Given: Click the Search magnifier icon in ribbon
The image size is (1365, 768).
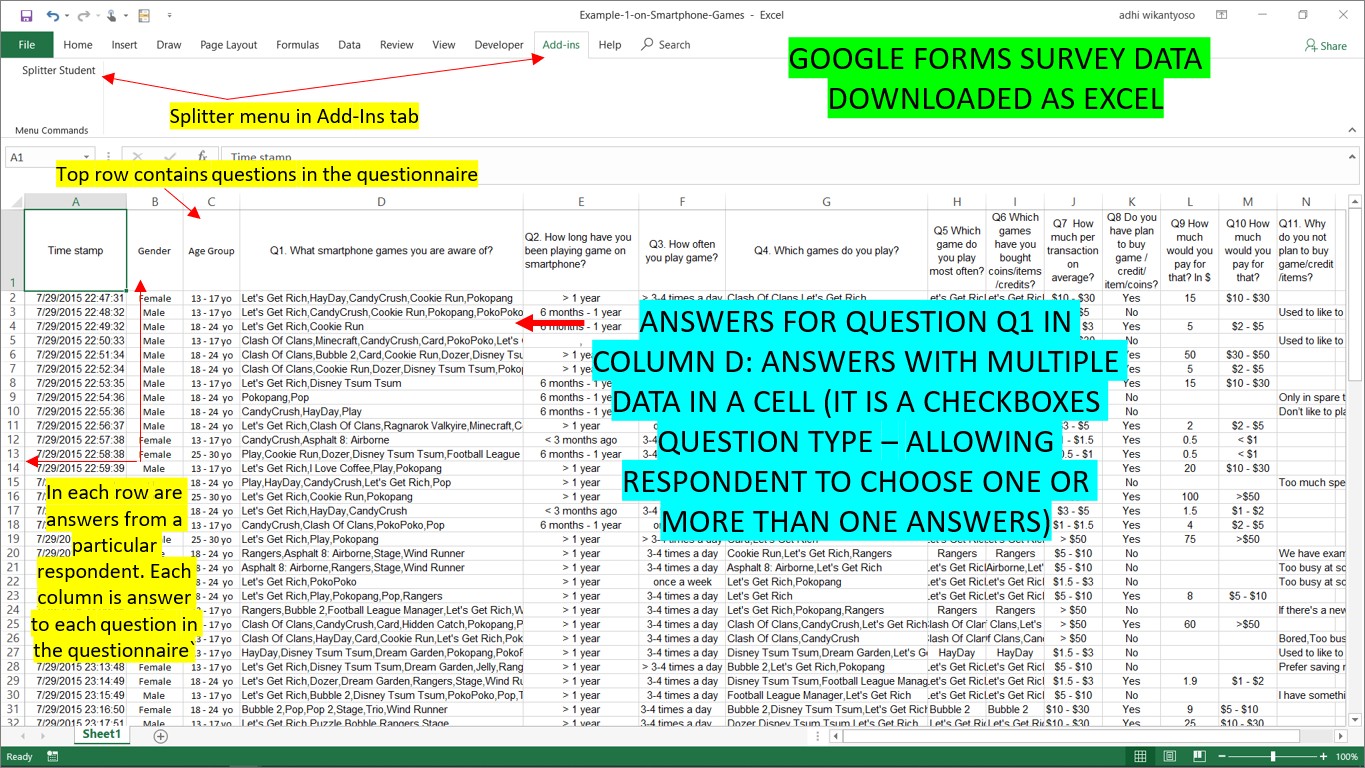Looking at the screenshot, I should [648, 44].
